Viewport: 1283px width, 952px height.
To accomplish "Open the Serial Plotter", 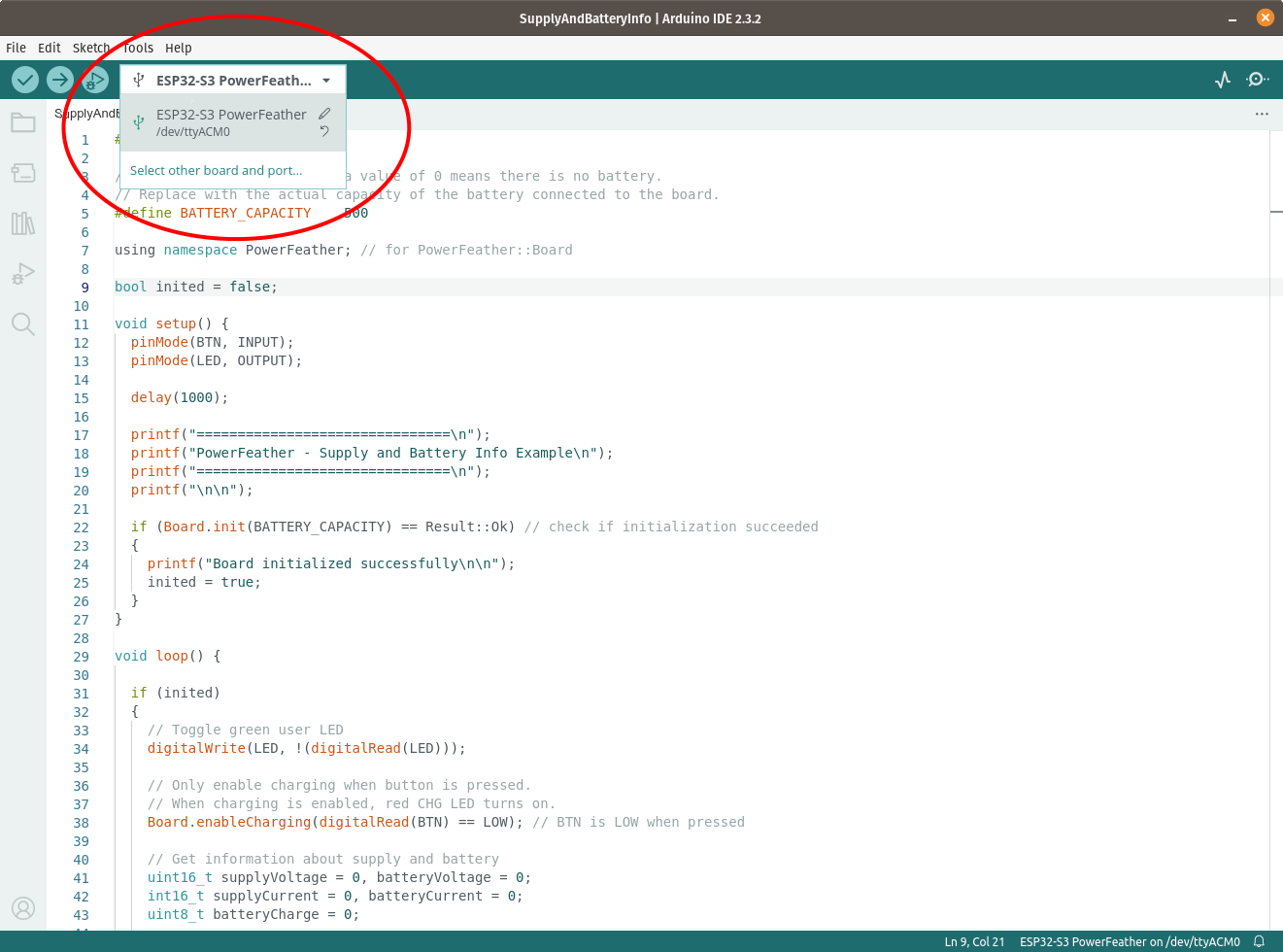I will tap(1223, 80).
